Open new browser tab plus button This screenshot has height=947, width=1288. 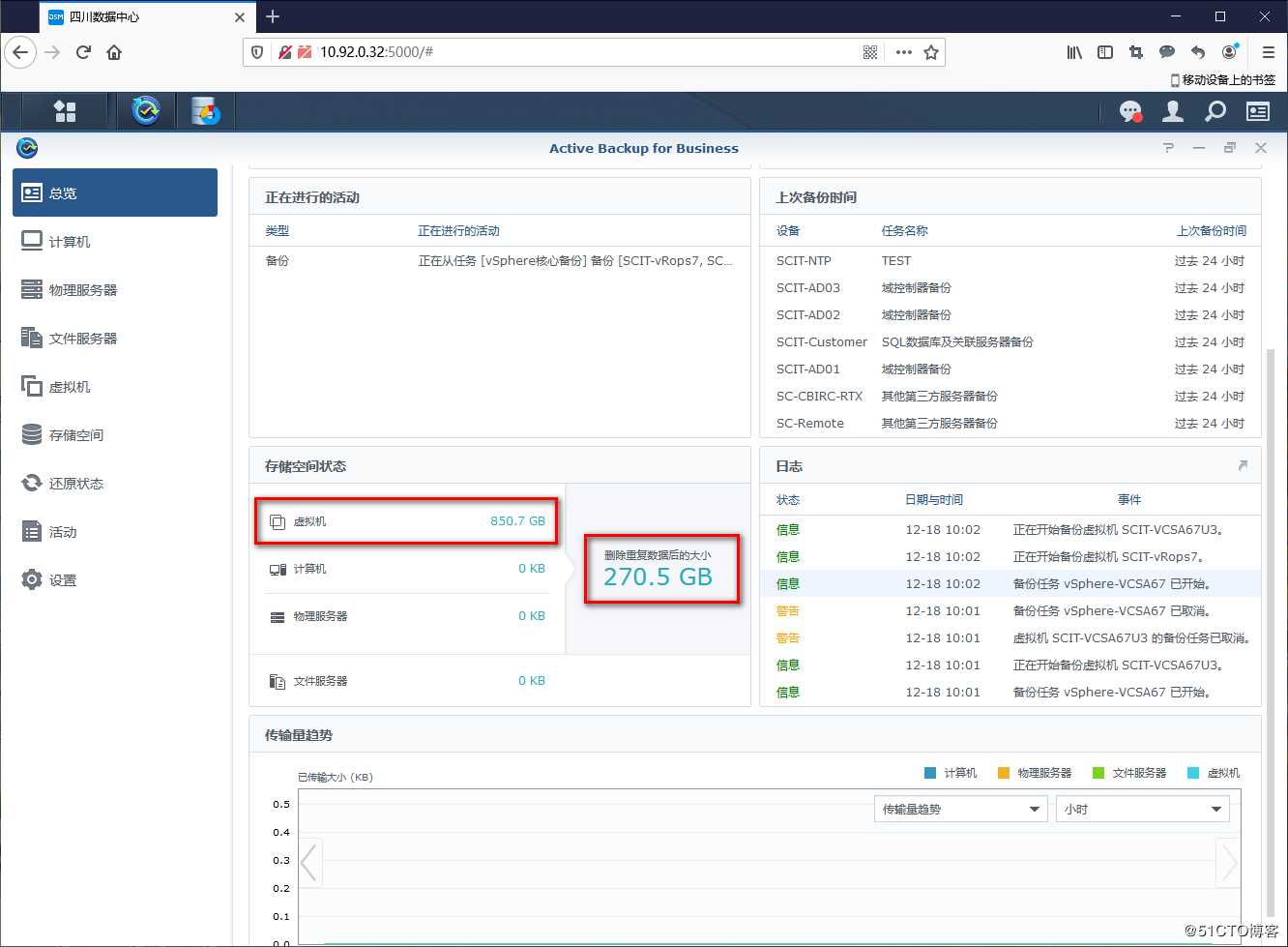[273, 16]
